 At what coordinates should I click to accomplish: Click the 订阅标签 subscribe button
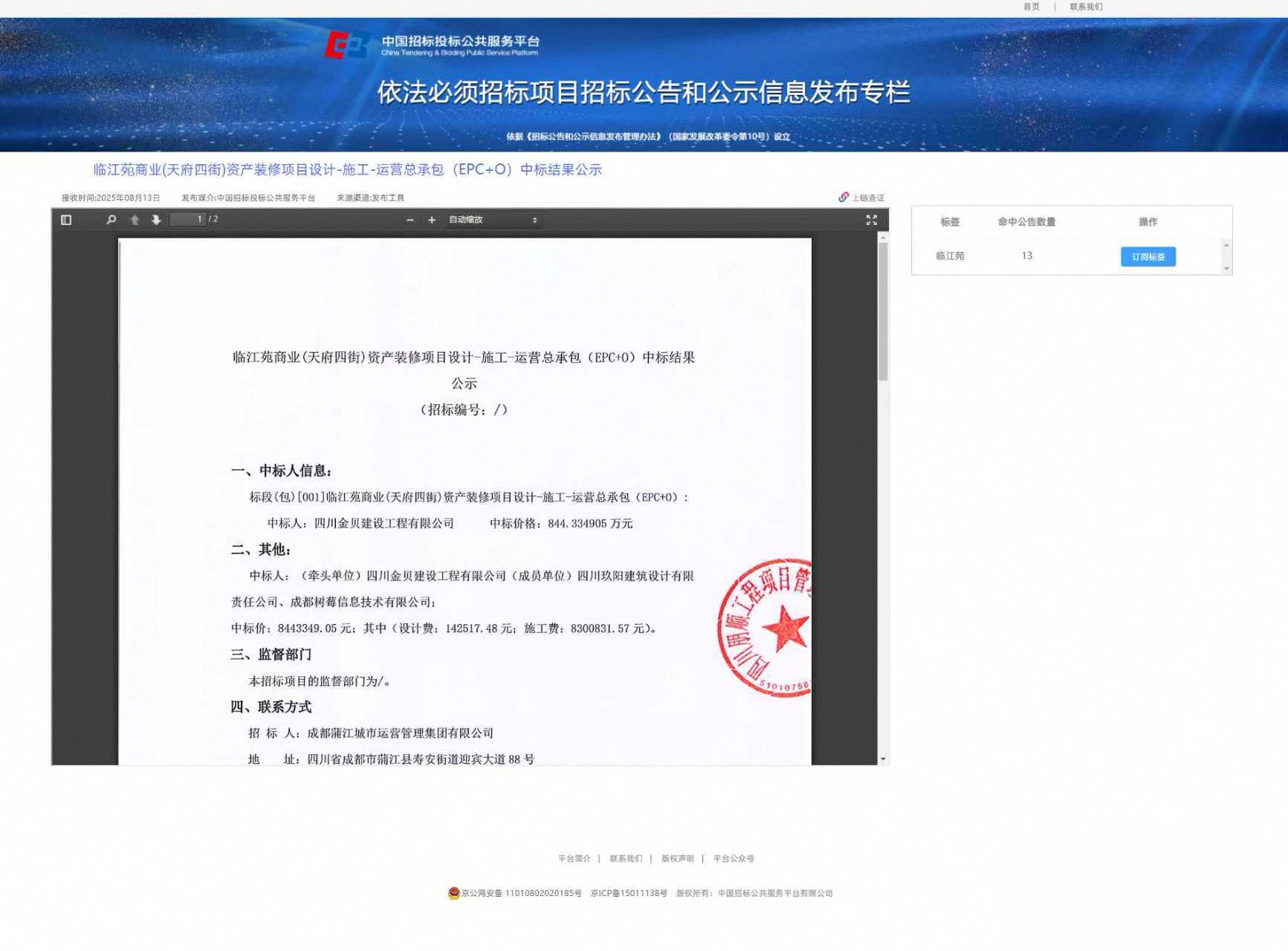pyautogui.click(x=1148, y=256)
